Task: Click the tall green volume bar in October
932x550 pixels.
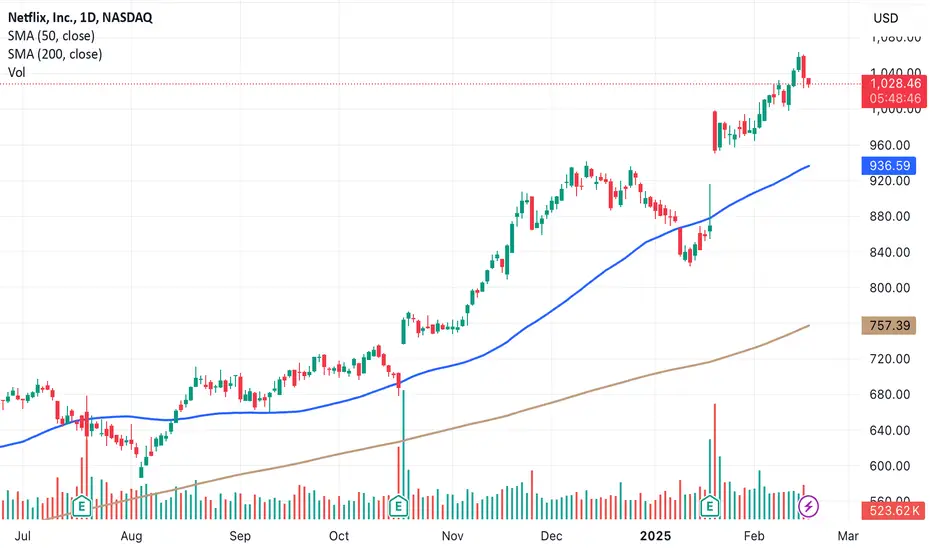Action: point(404,455)
